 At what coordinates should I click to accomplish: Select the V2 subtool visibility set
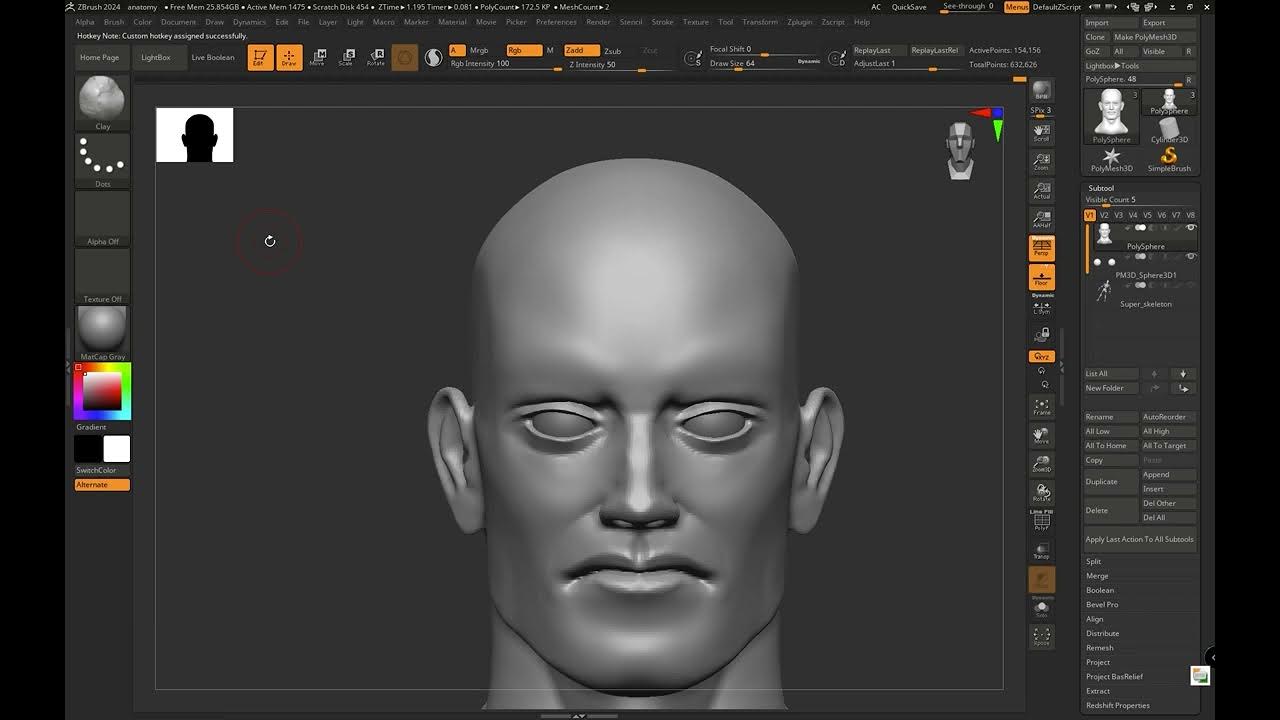[x=1104, y=215]
